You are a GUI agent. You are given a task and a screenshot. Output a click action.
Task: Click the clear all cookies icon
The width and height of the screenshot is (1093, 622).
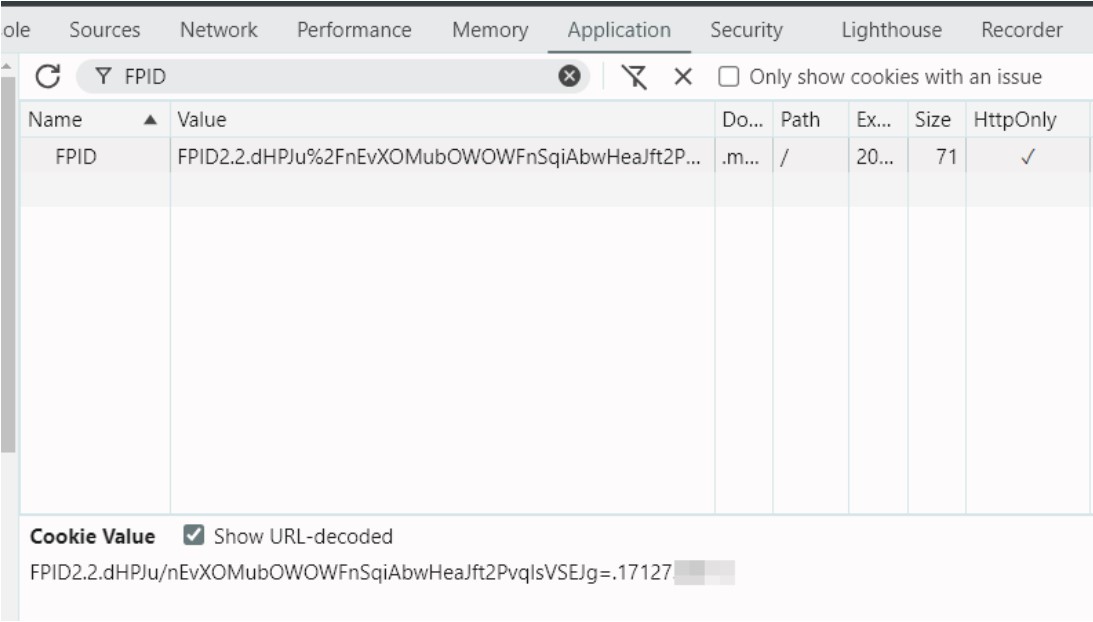632,77
